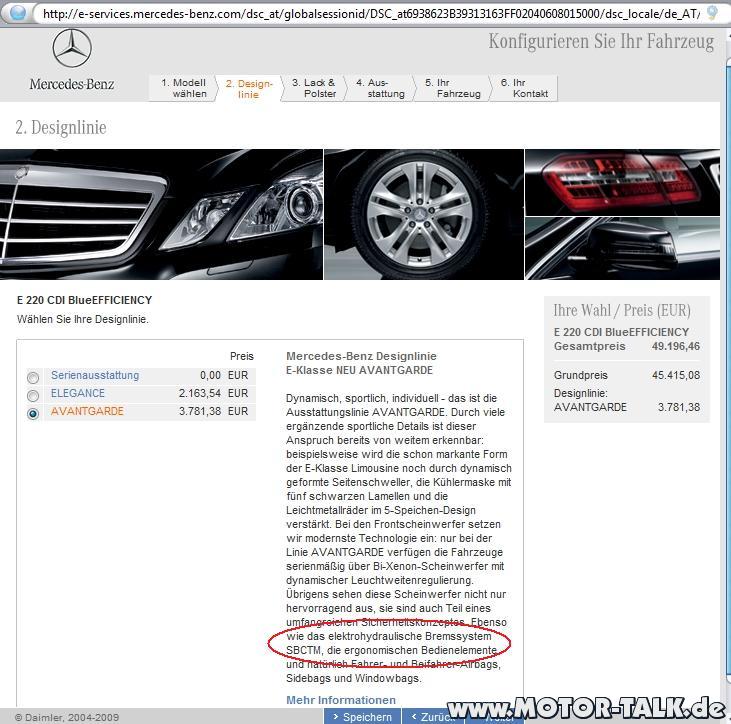The height and width of the screenshot is (724, 731).
Task: Open step 1. Modell wählen tab
Action: (x=183, y=88)
